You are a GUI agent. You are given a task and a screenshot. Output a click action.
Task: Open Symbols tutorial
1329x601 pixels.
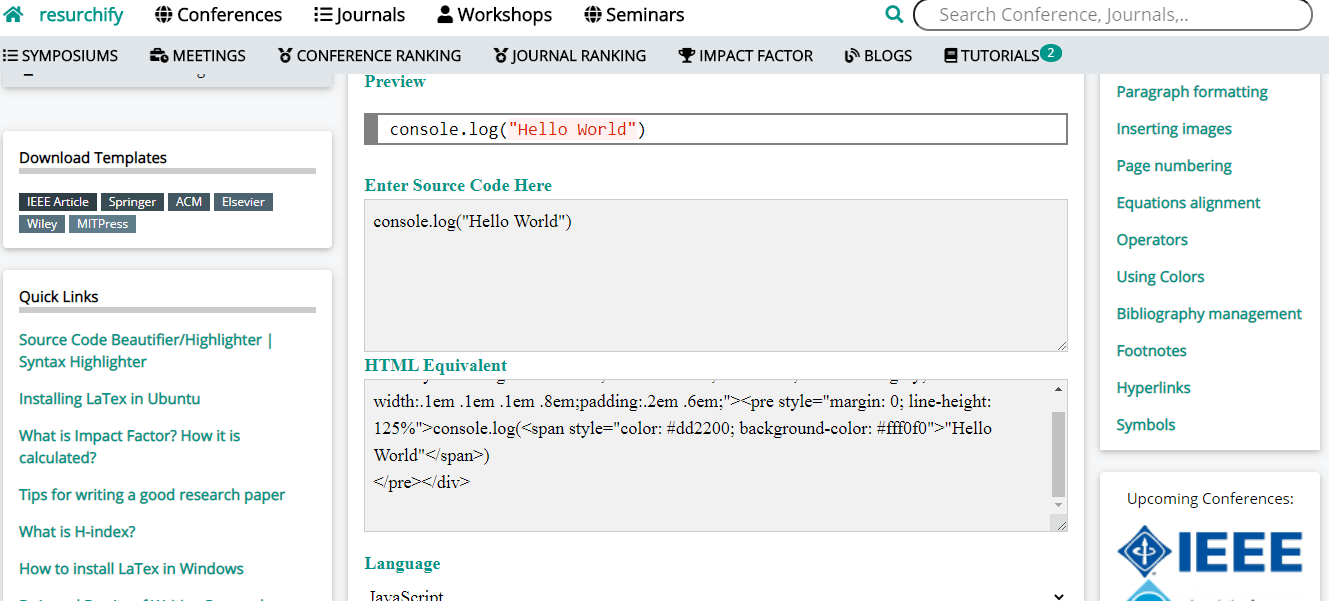[x=1146, y=425]
